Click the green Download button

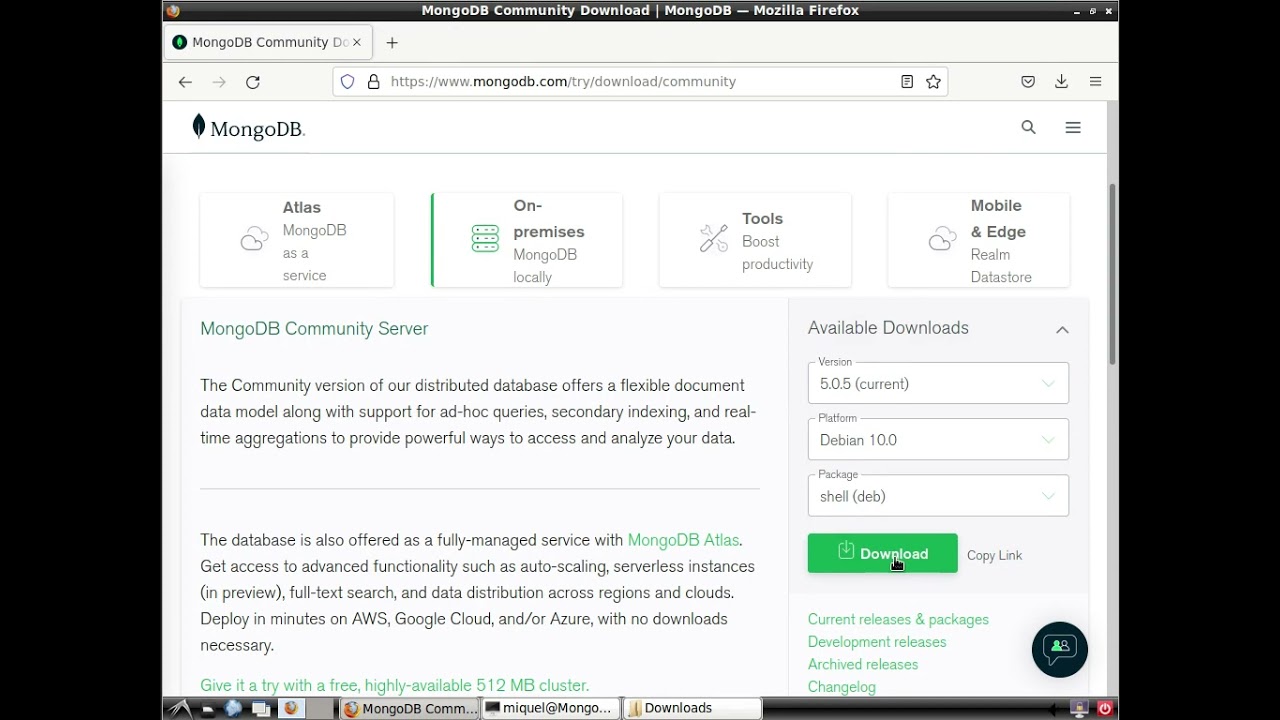click(882, 553)
